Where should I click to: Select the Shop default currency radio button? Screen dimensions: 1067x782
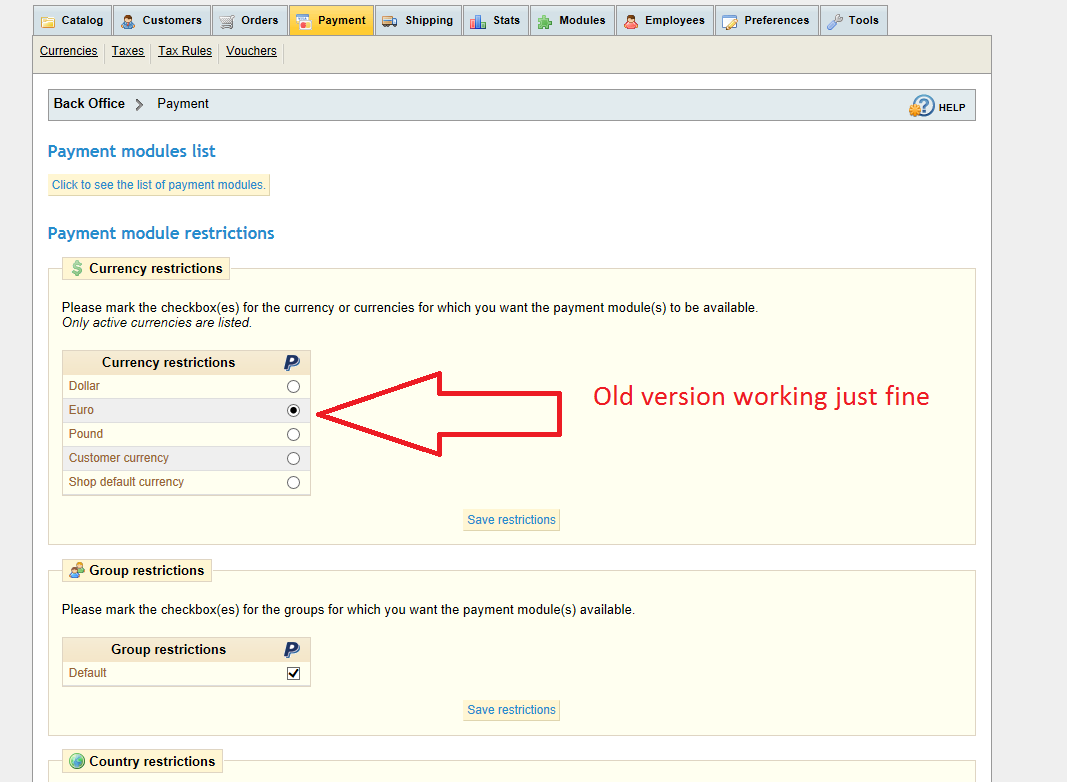click(293, 483)
